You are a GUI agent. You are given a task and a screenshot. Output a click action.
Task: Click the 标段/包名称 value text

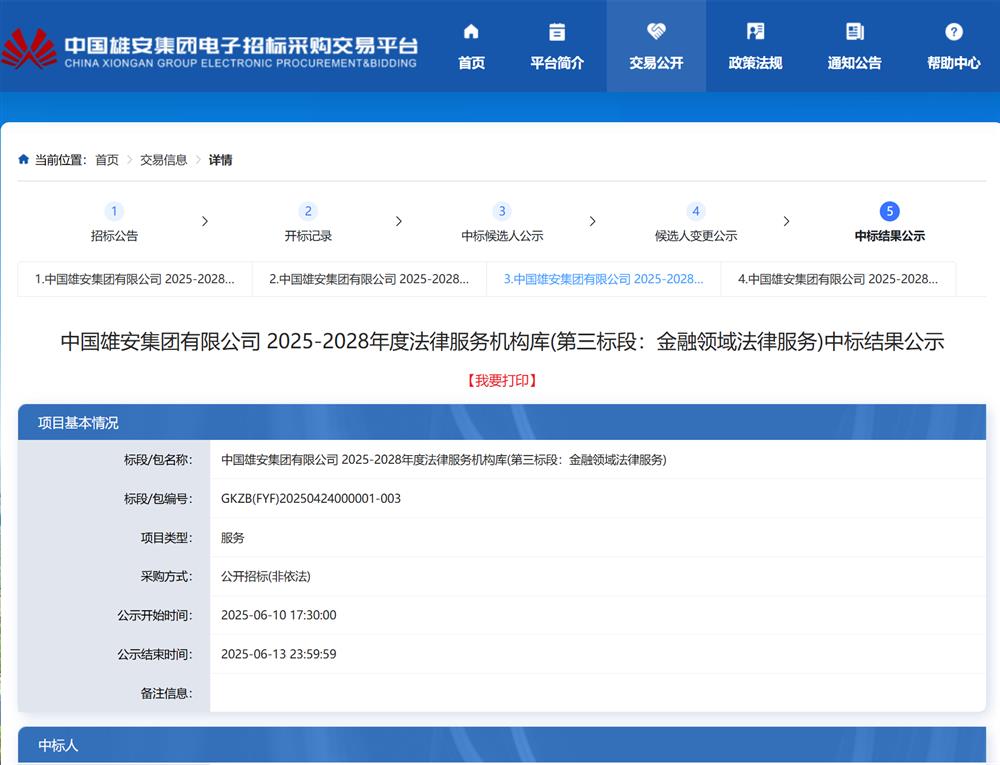[x=443, y=460]
